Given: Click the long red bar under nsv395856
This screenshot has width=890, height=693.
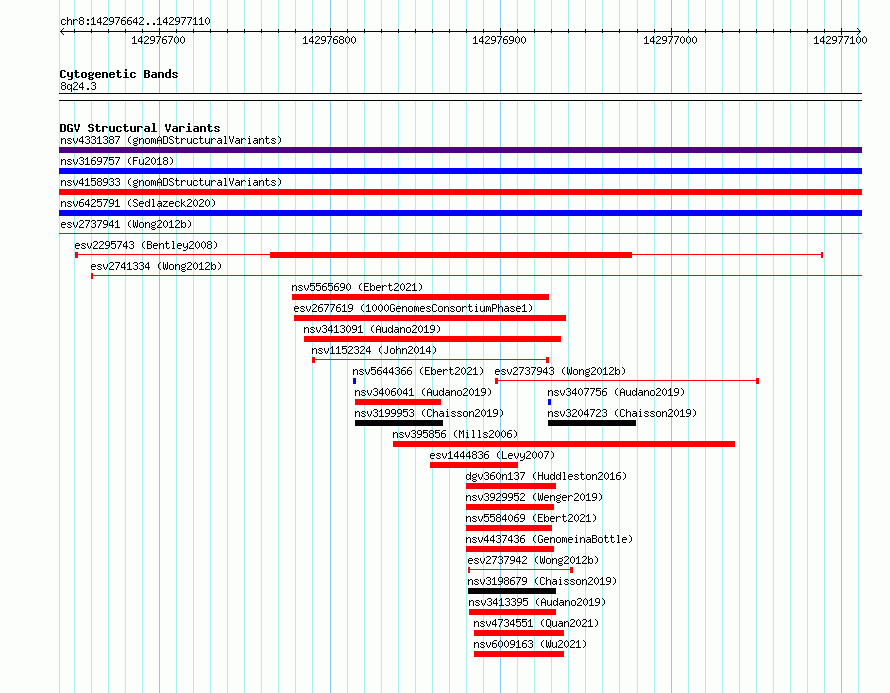Looking at the screenshot, I should tap(564, 444).
